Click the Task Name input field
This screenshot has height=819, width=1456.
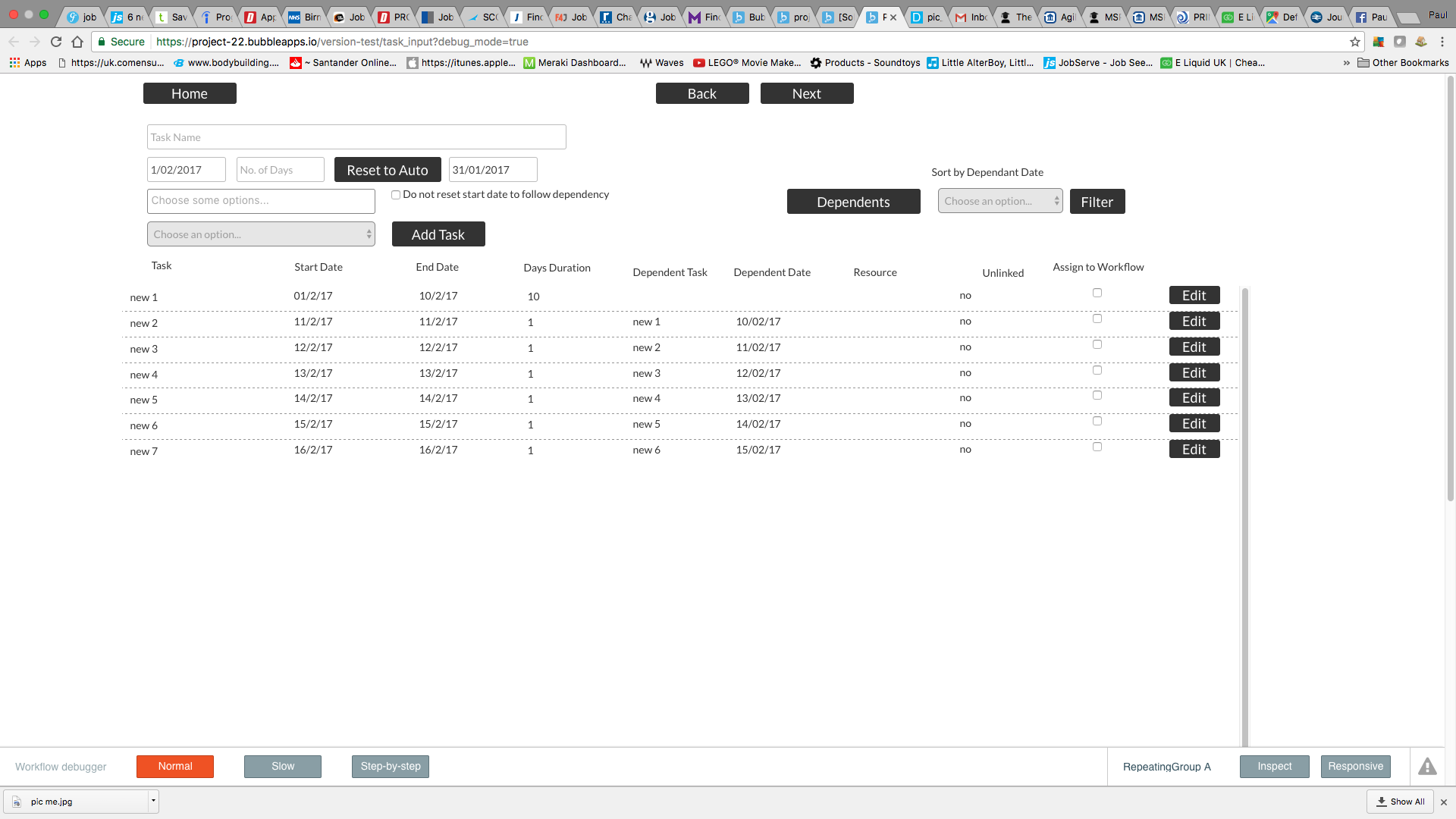tap(356, 137)
